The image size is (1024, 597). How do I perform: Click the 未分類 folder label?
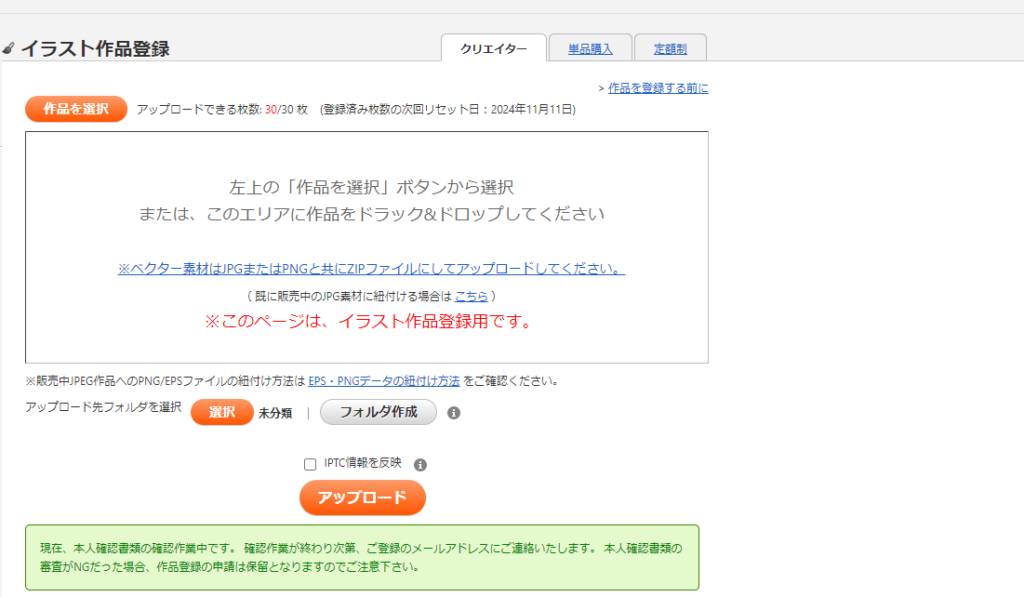pos(276,413)
